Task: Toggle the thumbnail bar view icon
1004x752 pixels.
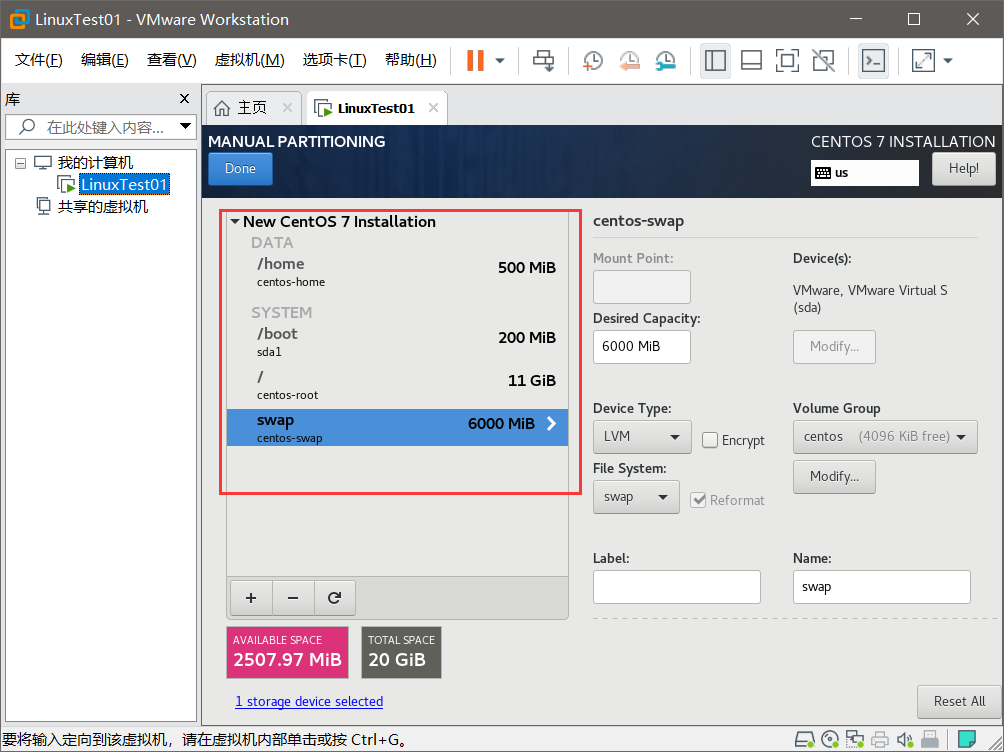Action: tap(751, 61)
